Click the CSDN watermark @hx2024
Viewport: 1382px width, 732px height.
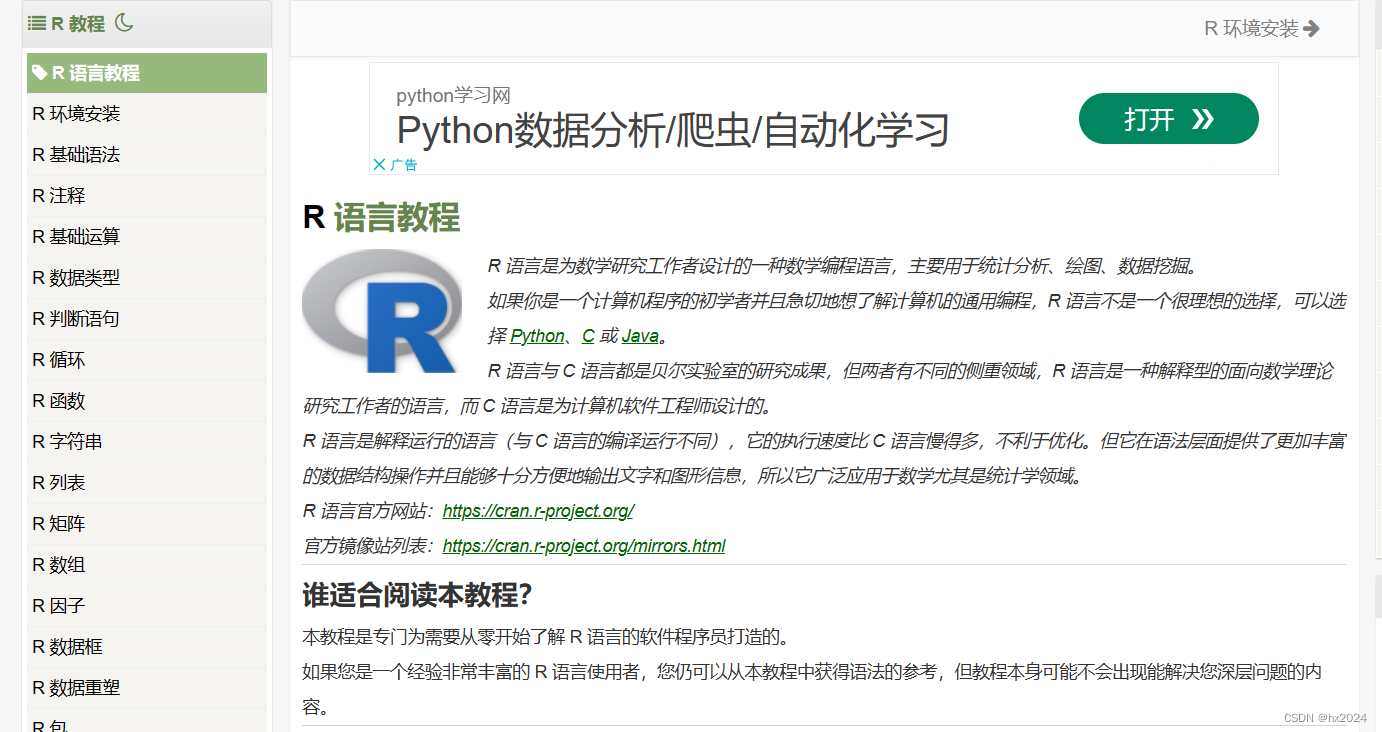pyautogui.click(x=1327, y=718)
